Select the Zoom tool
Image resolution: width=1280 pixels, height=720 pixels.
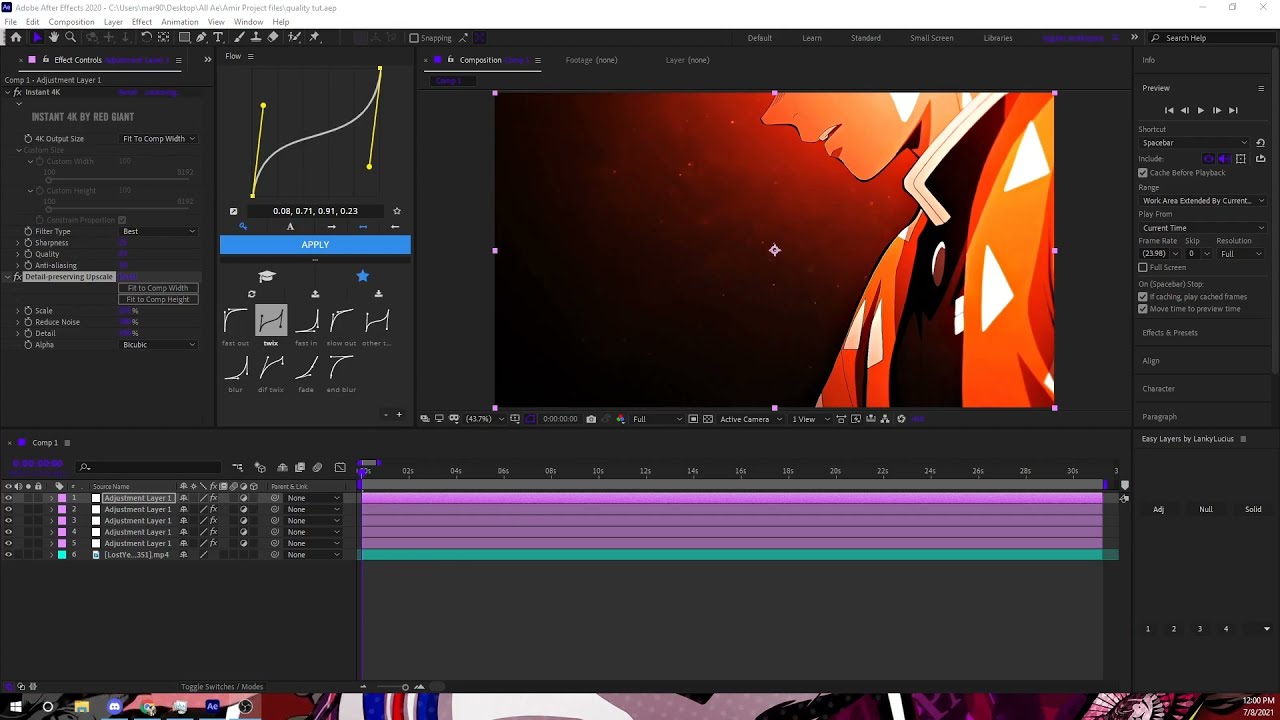point(70,37)
